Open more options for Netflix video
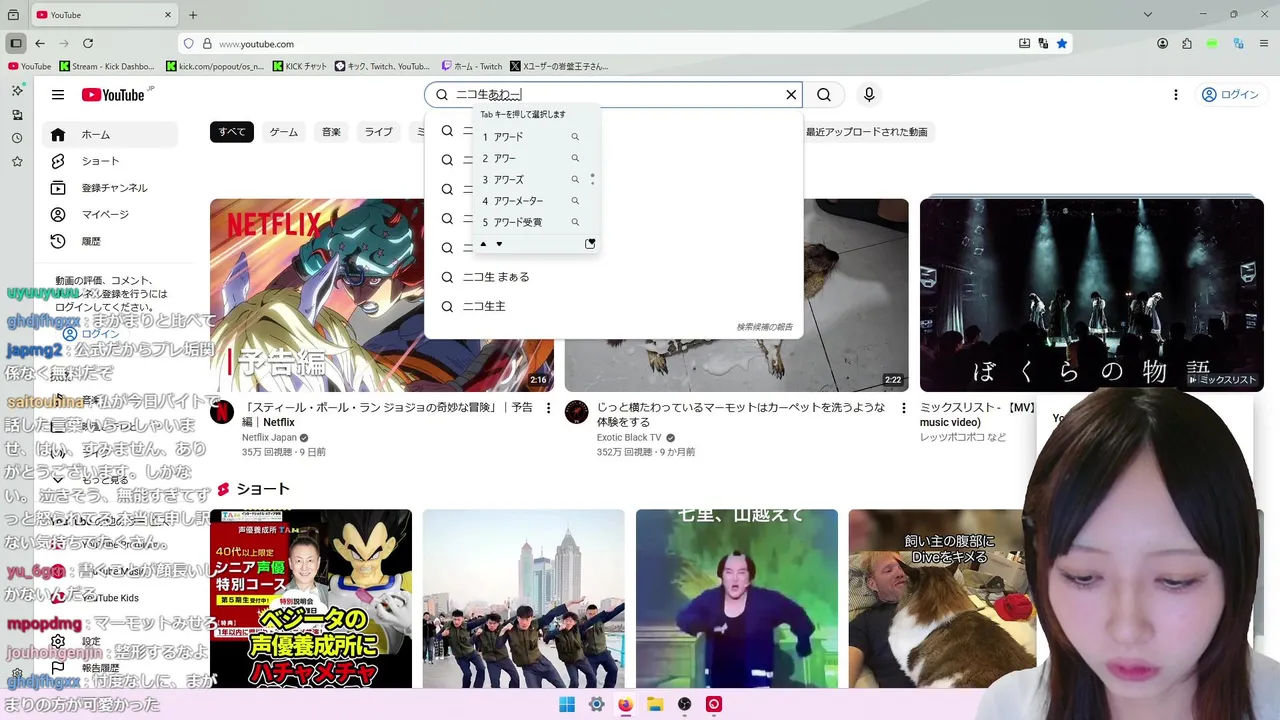Screen dimensions: 1280x720 548,408
